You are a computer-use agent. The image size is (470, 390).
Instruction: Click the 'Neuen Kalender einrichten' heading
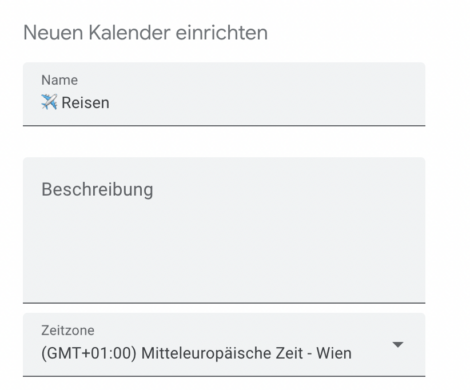[145, 33]
